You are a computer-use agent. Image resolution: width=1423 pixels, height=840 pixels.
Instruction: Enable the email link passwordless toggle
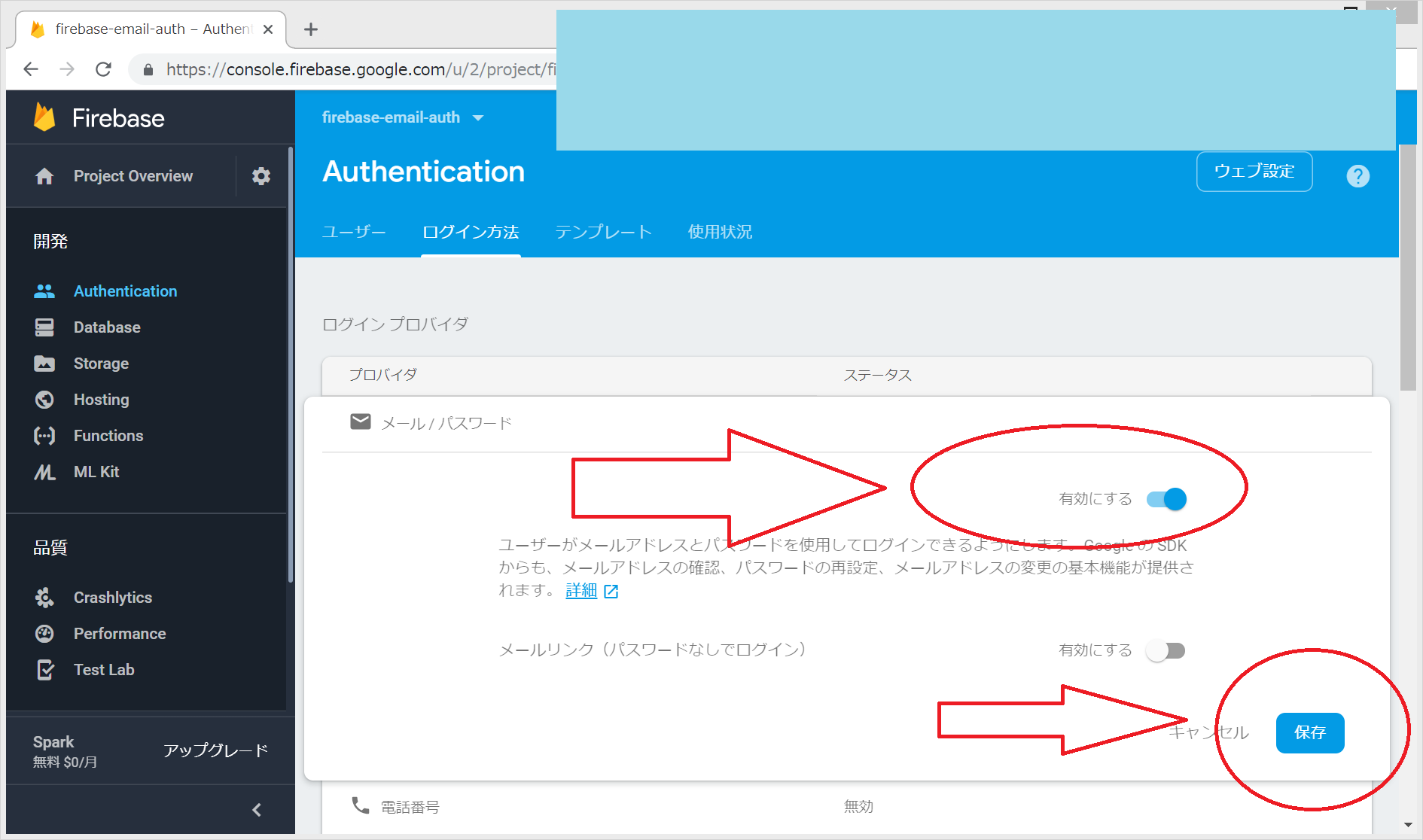click(1166, 650)
